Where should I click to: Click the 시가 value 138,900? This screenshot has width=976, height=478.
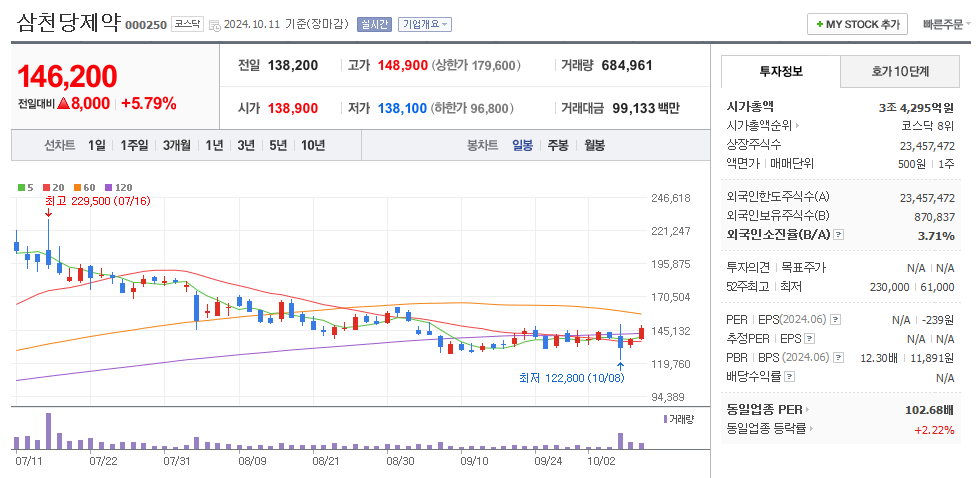[x=293, y=108]
